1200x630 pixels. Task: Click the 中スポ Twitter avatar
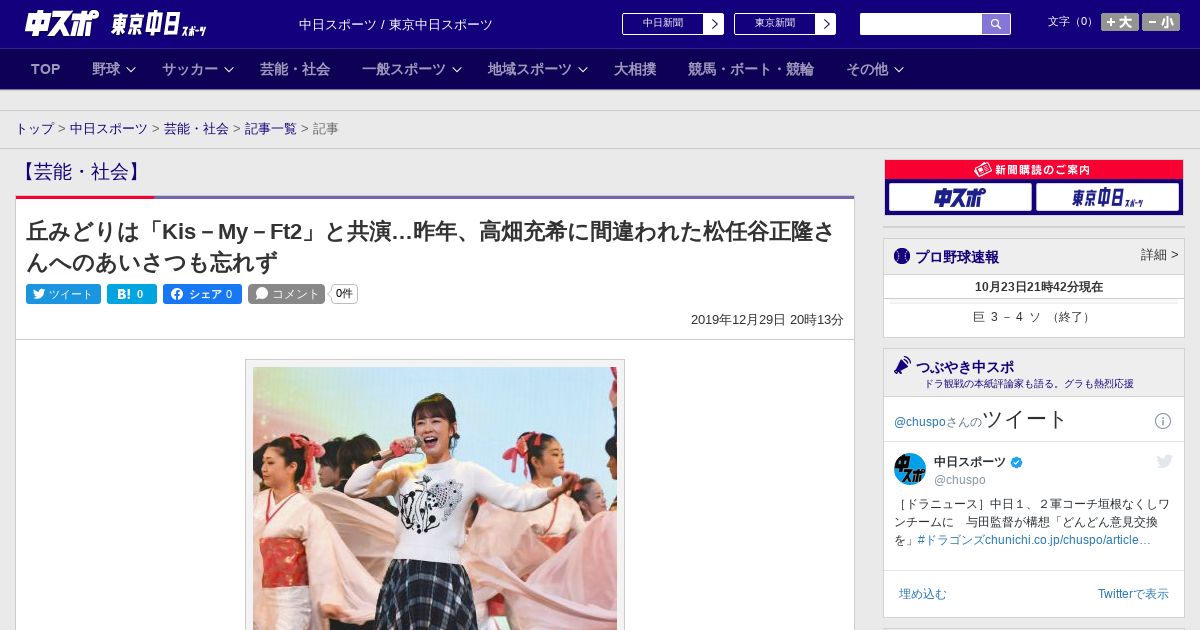(910, 469)
